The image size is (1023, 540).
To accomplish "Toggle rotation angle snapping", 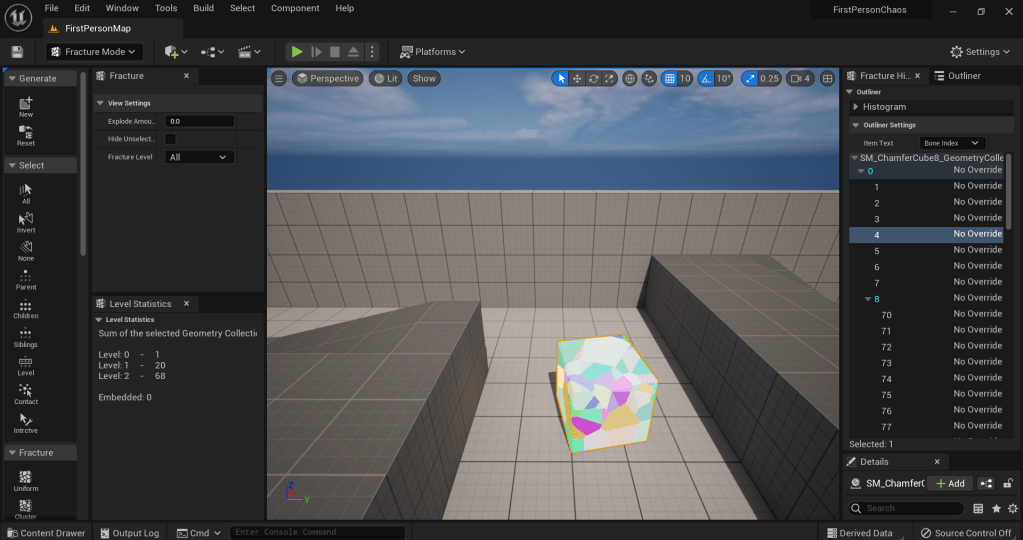I will click(707, 78).
